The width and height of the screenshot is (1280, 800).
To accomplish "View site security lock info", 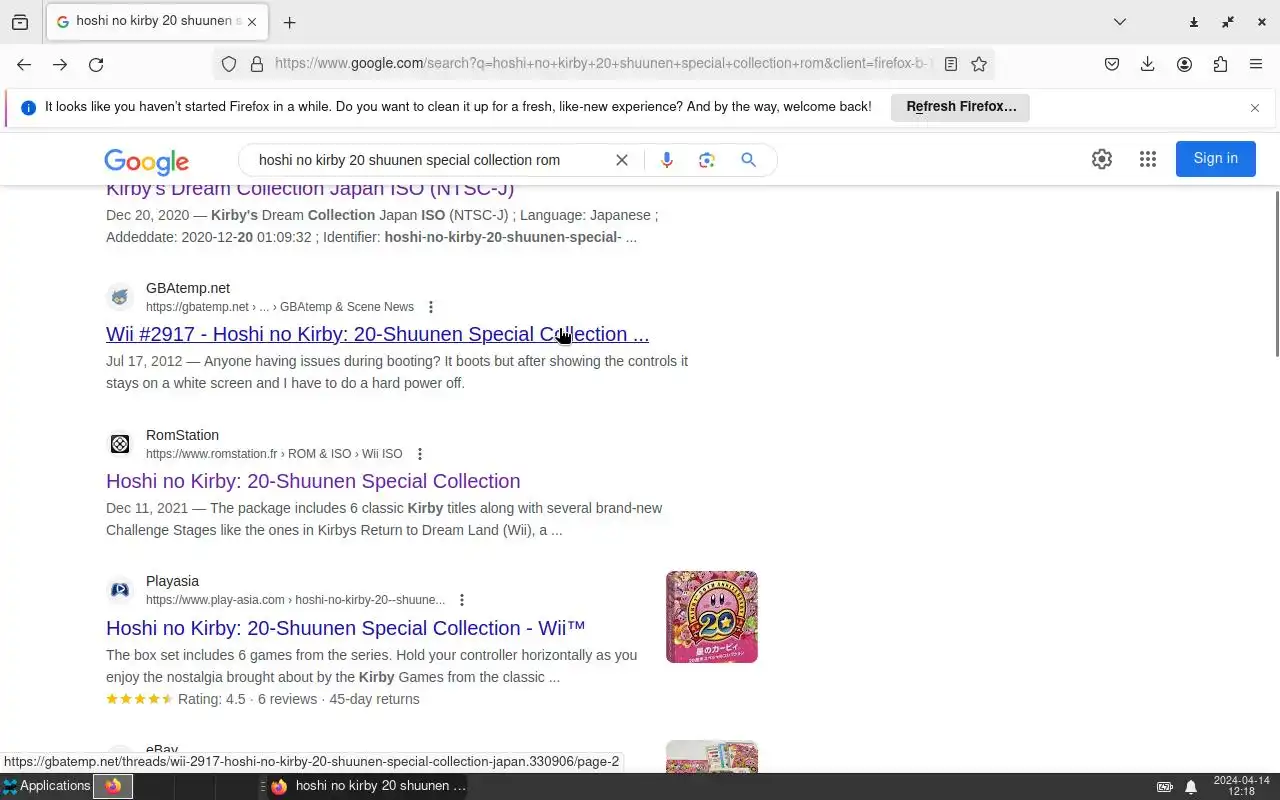I will coord(257,64).
